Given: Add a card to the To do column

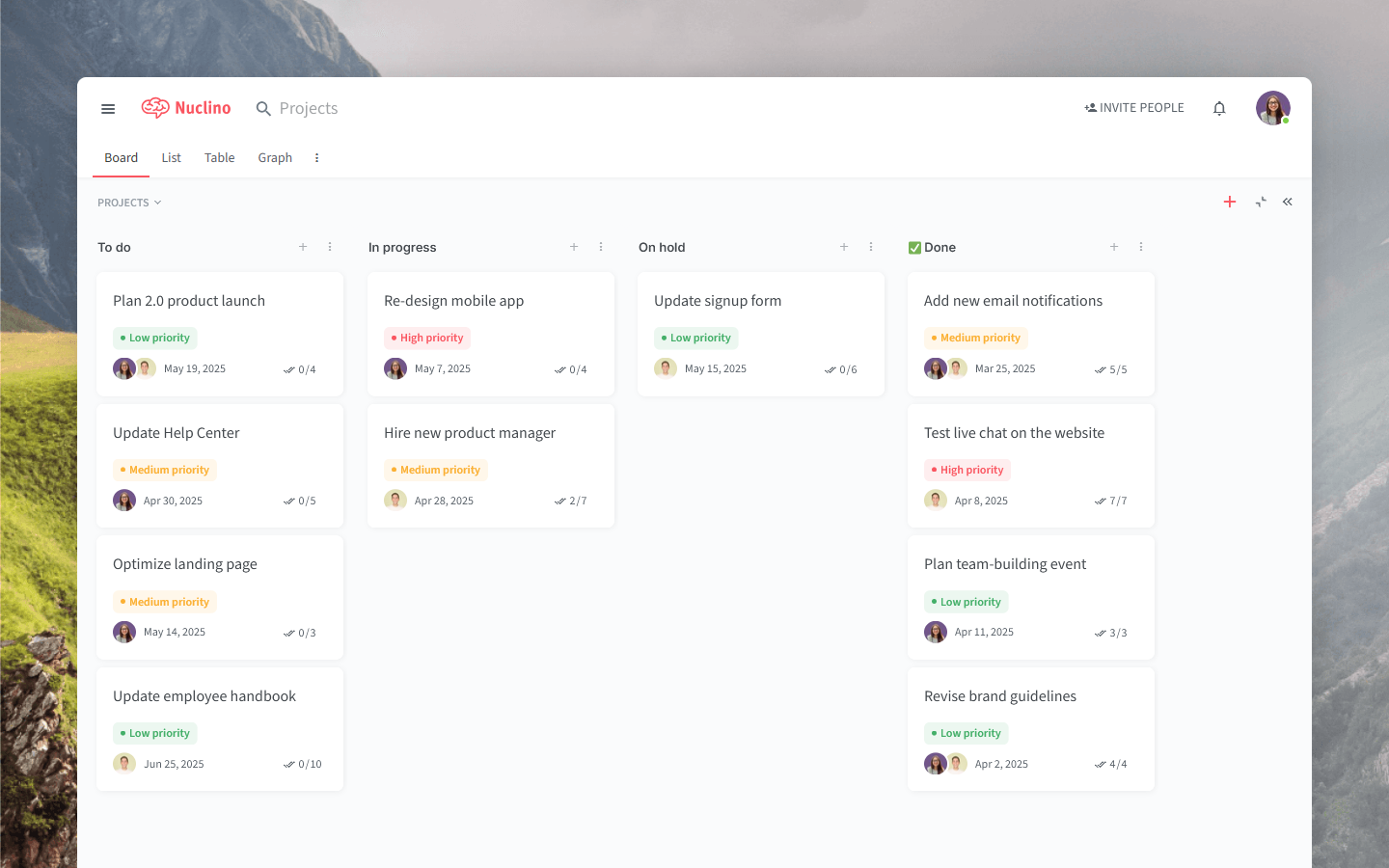Looking at the screenshot, I should tap(303, 247).
